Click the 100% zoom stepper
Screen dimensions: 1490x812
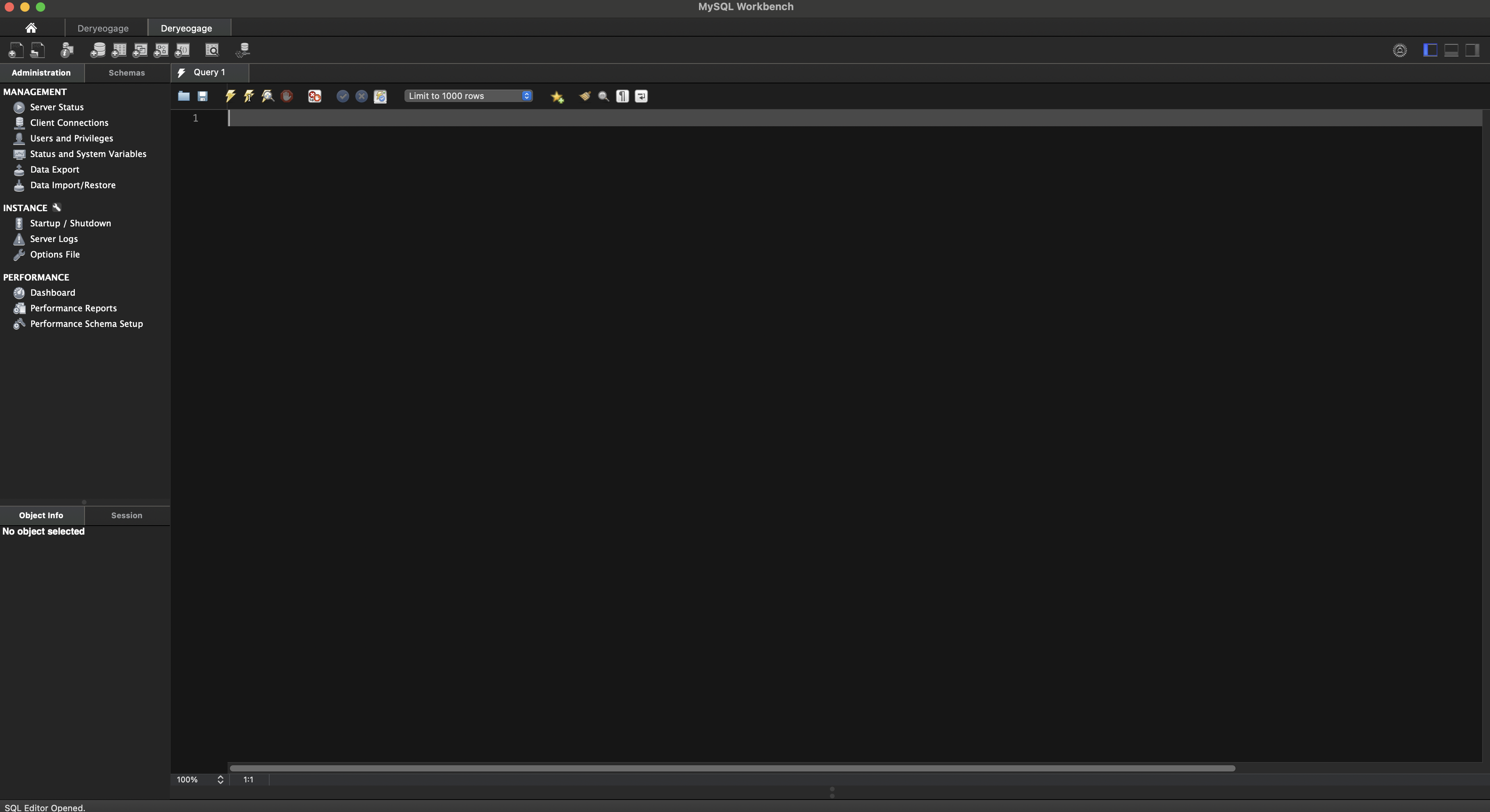coord(220,780)
